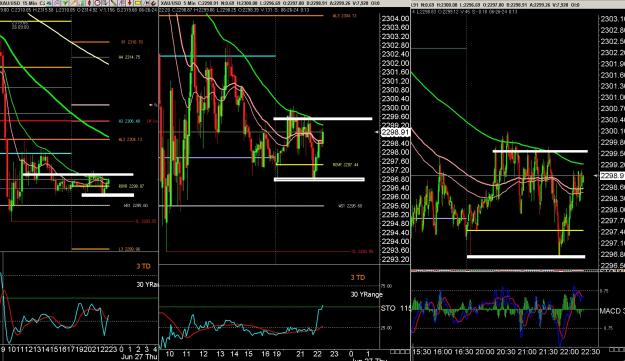The height and width of the screenshot is (361, 625).
Task: Click the 2304.00 price axis label
Action: (x=395, y=19)
